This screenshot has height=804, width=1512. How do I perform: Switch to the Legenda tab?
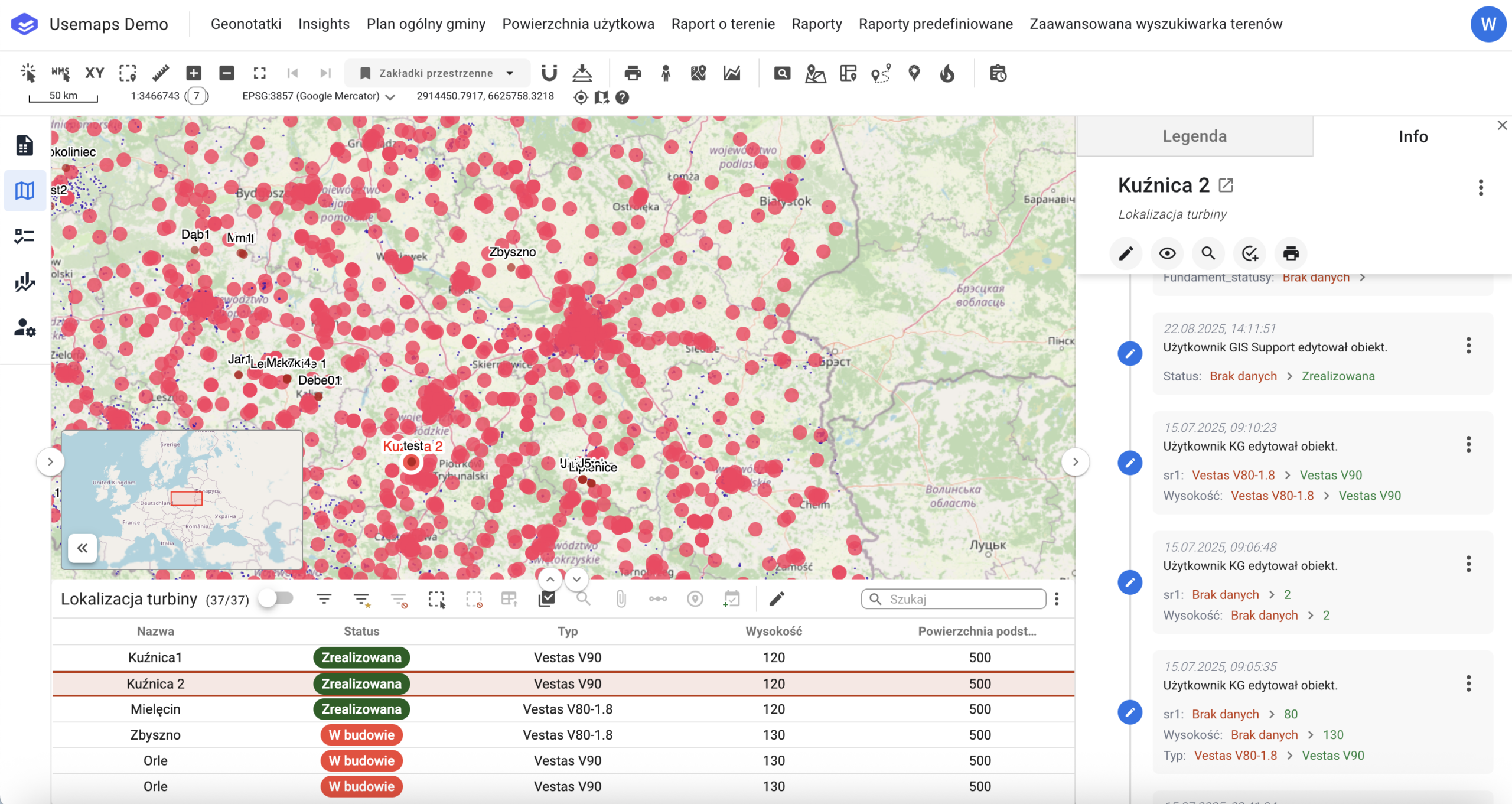[x=1194, y=136]
